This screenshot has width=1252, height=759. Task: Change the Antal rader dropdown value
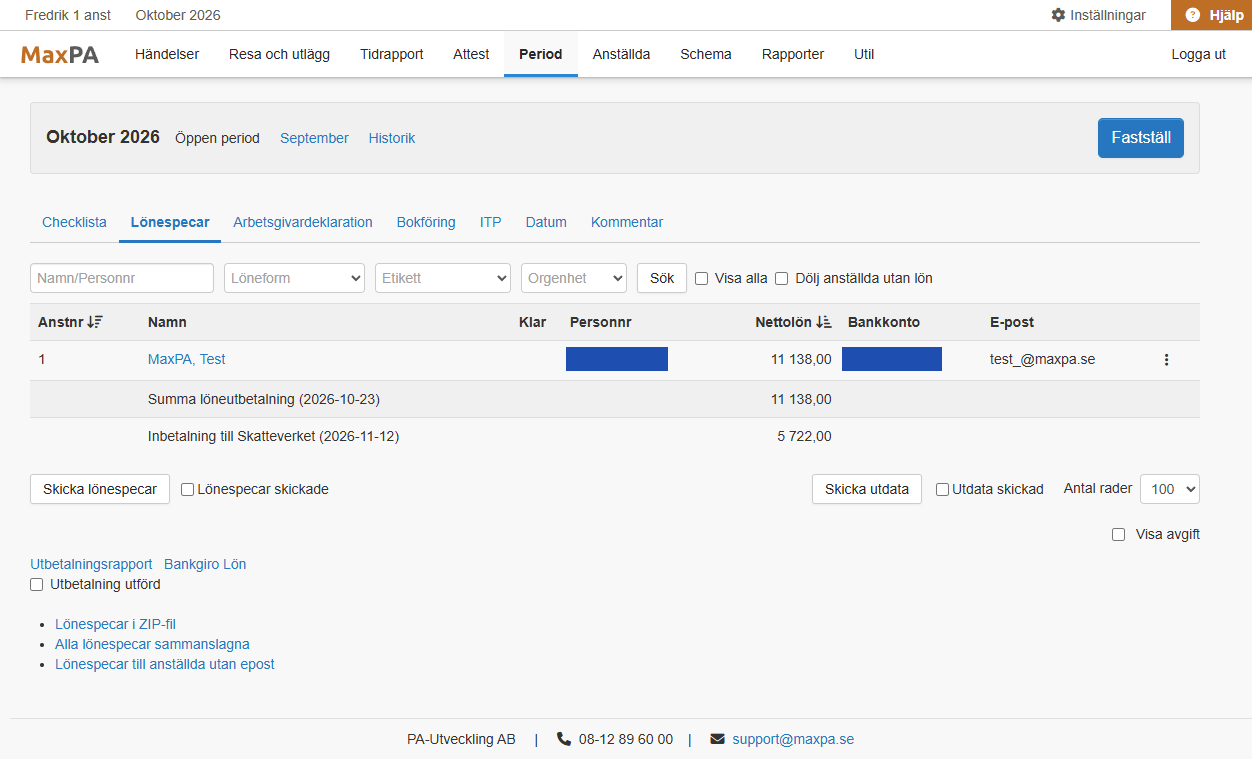(x=1170, y=489)
